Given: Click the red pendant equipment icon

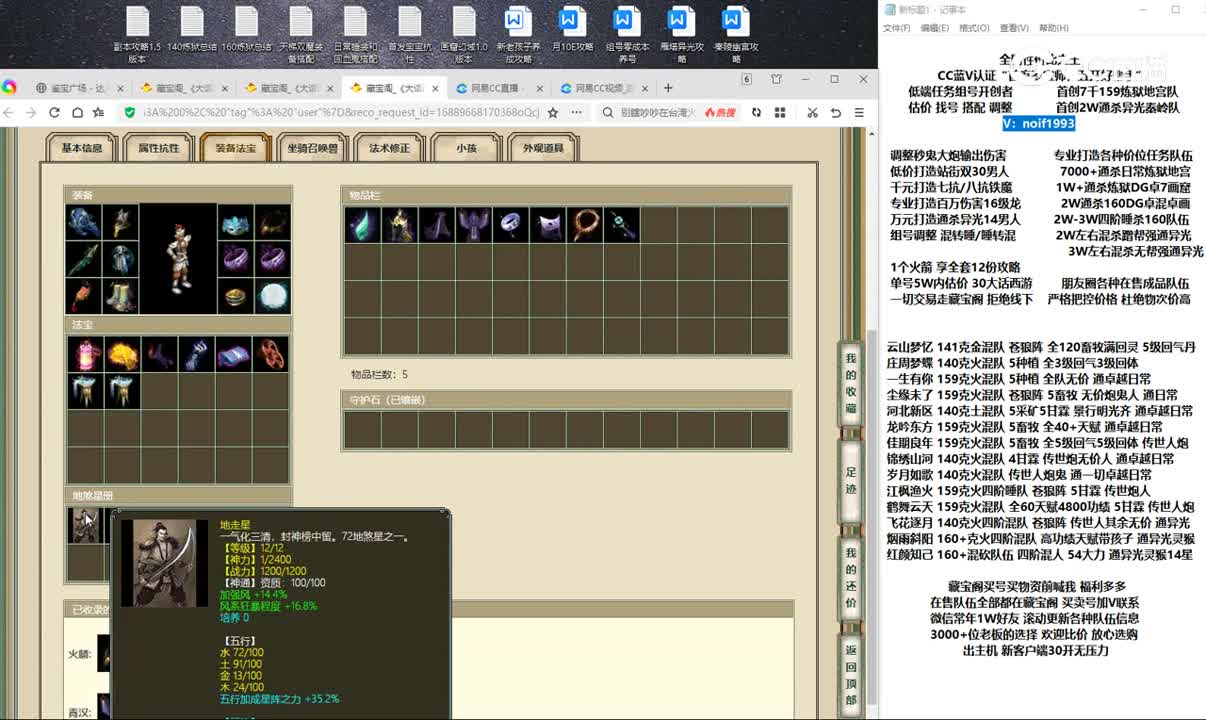Looking at the screenshot, I should click(x=84, y=296).
